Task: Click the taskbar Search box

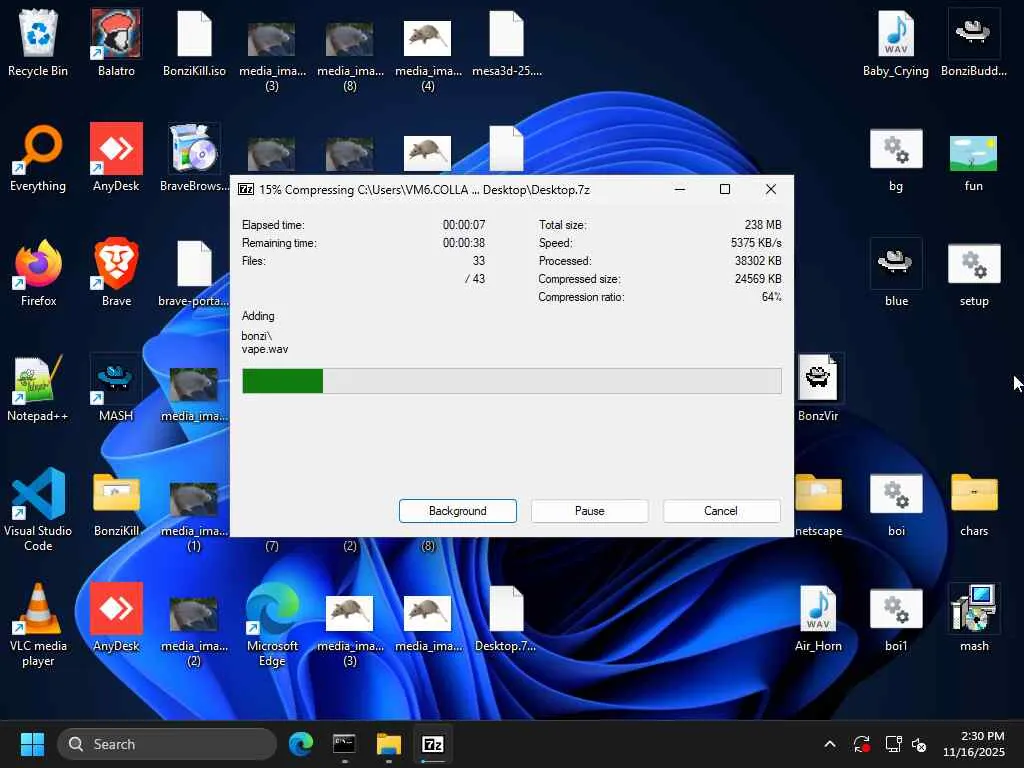Action: pos(167,744)
